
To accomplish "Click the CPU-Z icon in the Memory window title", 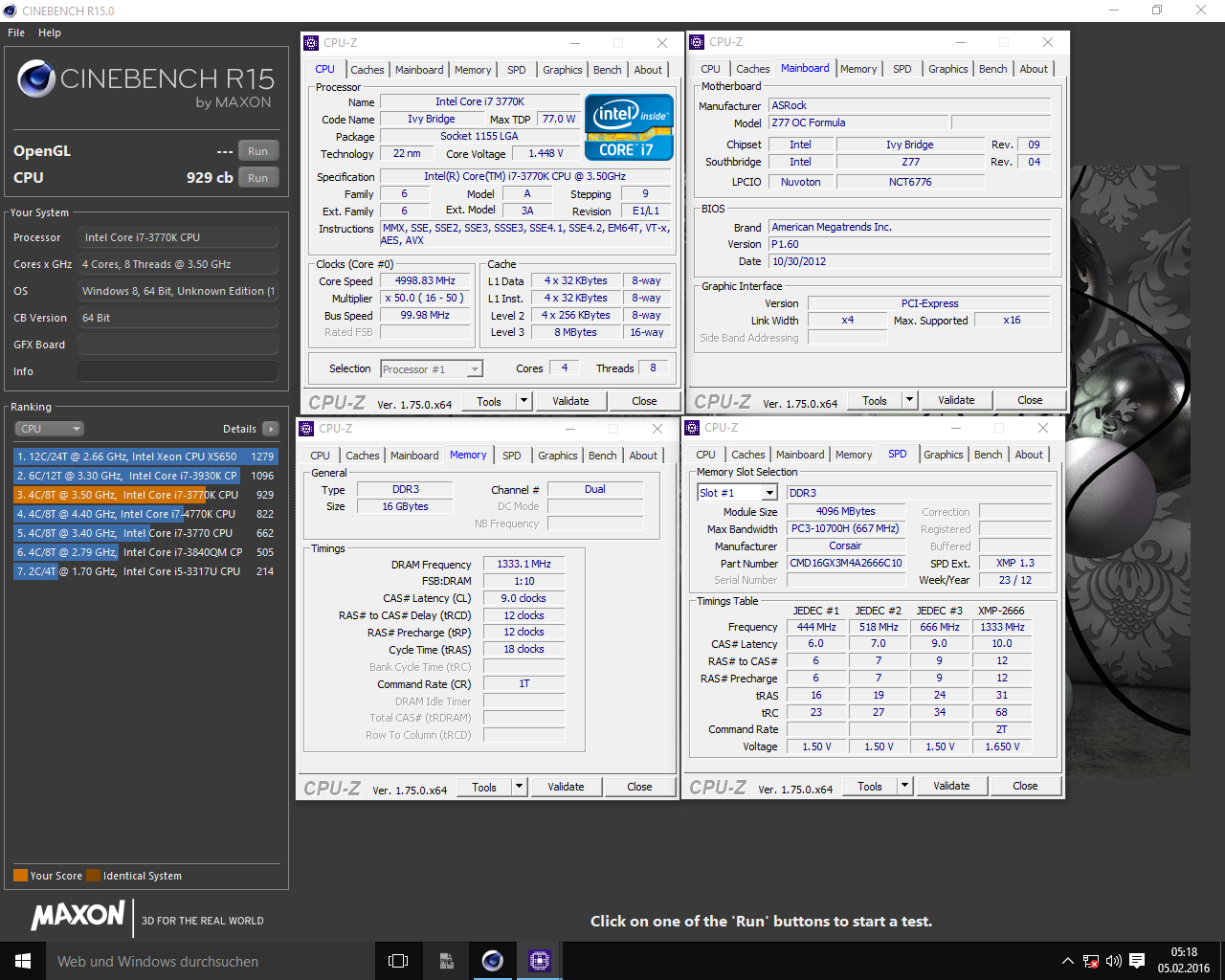I will coord(307,429).
